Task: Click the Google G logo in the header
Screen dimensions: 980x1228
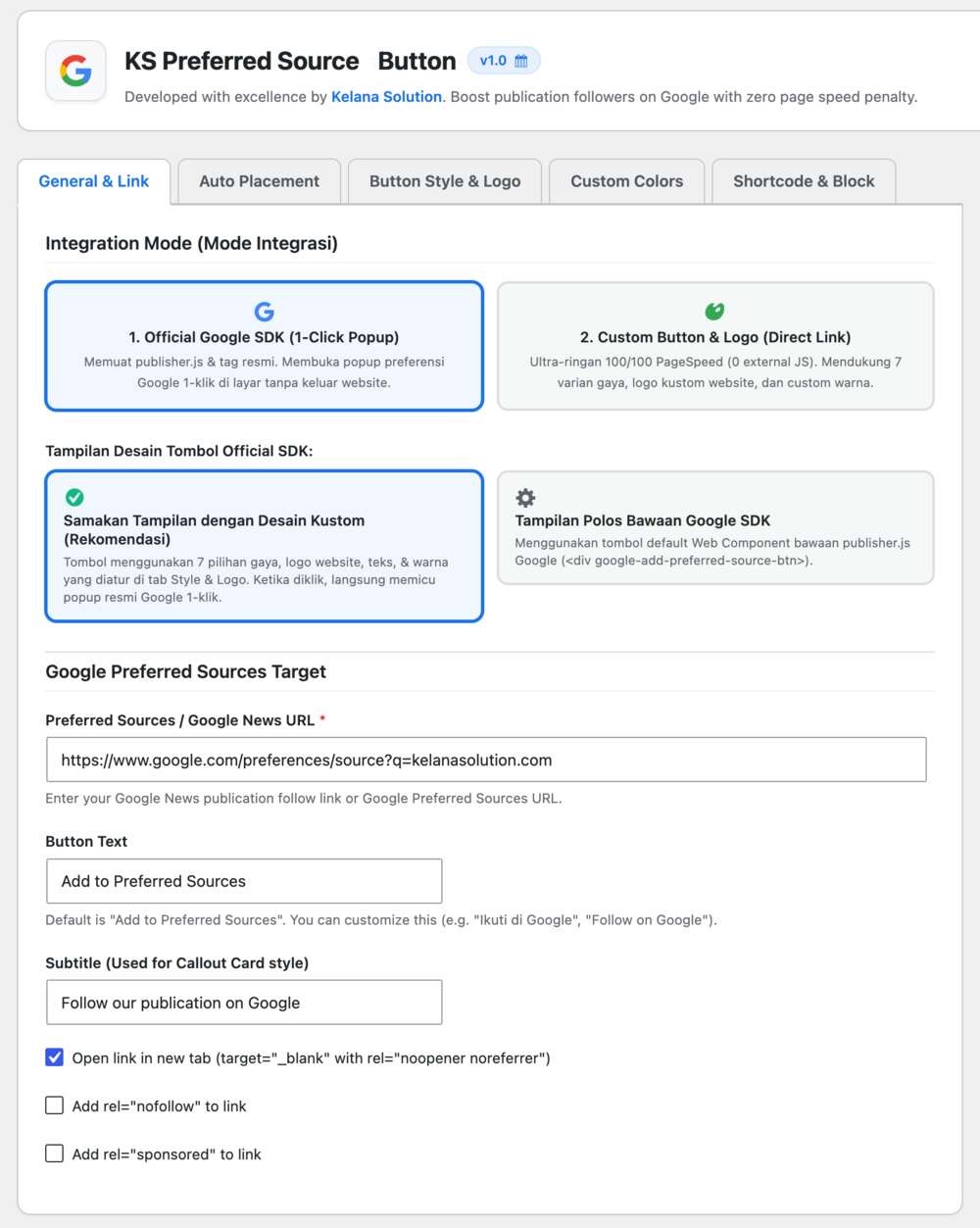Action: point(75,71)
